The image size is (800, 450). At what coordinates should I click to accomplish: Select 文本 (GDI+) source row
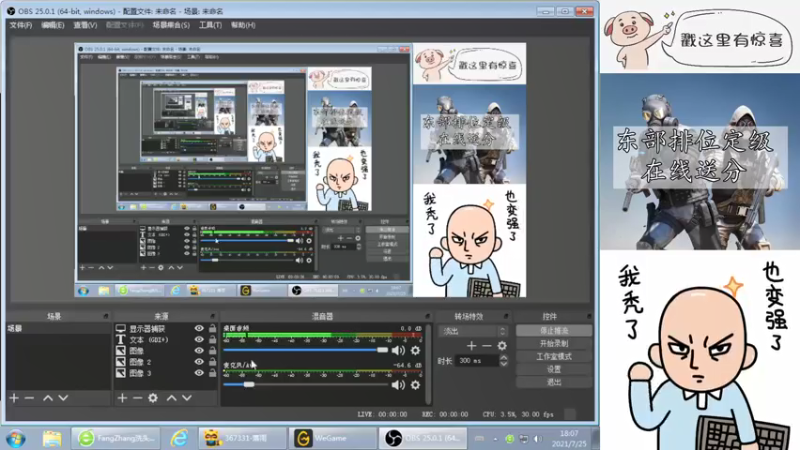click(x=166, y=339)
